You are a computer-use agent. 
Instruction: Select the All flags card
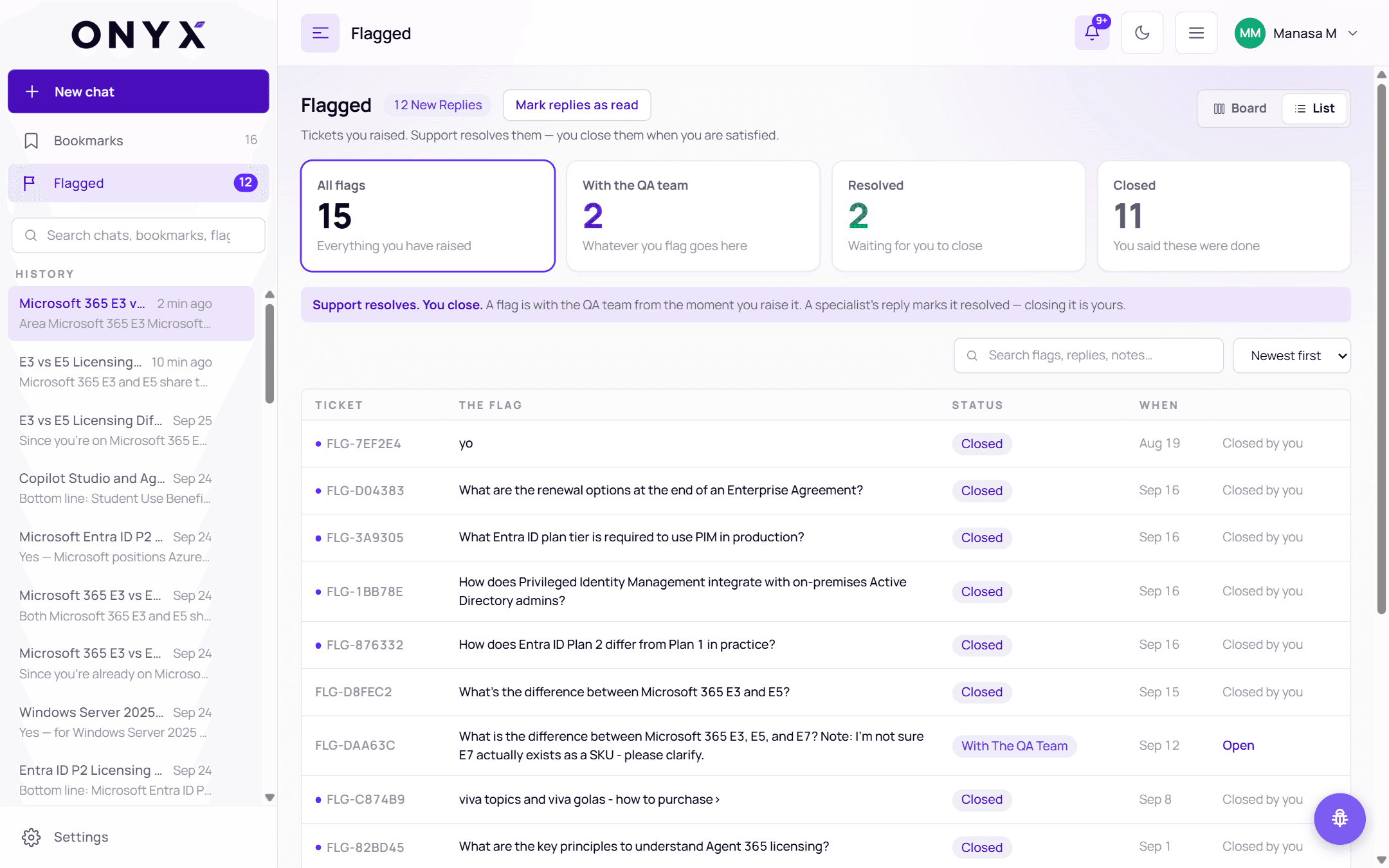[x=428, y=216]
